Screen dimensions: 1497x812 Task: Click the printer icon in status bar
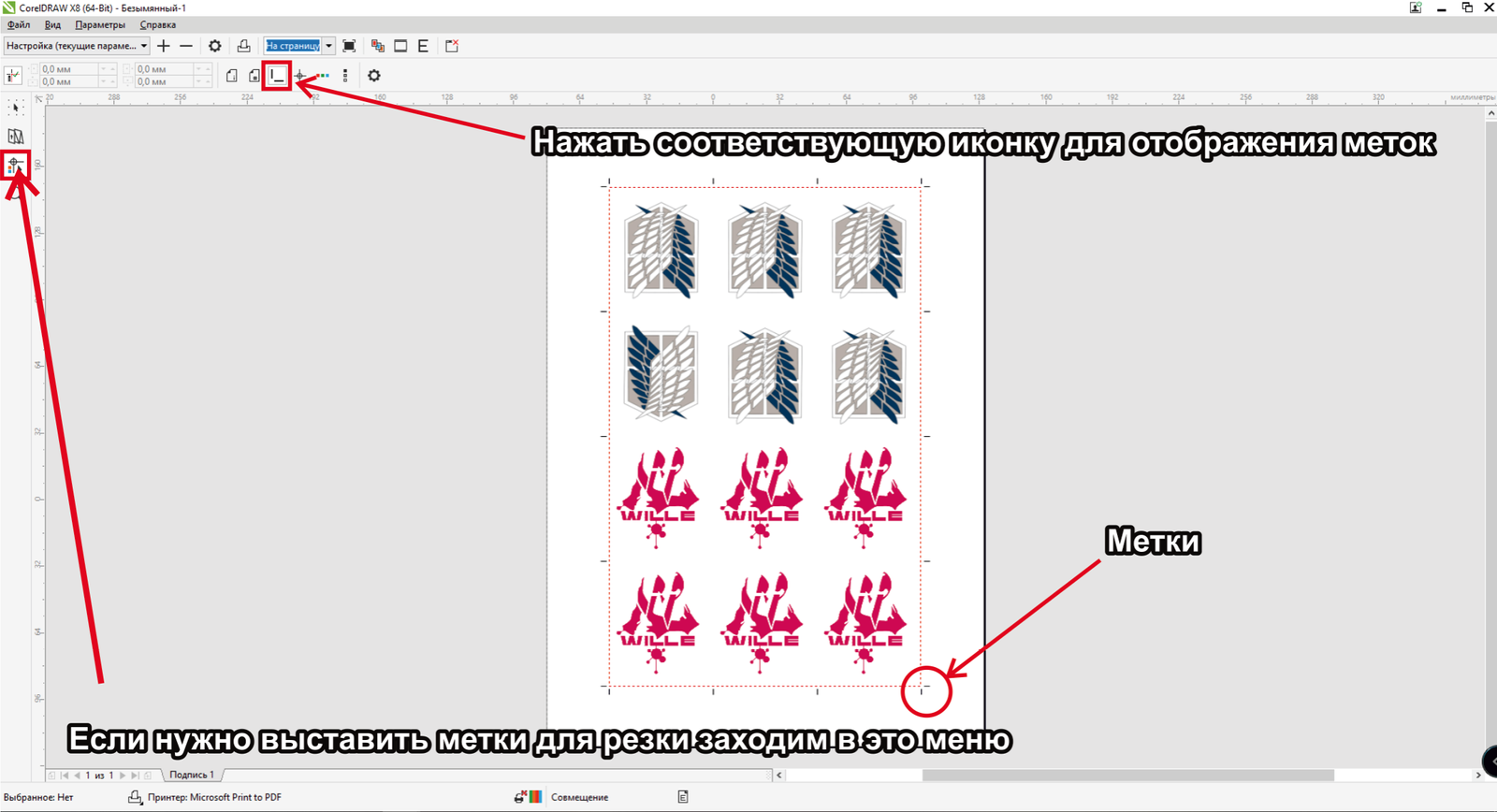pos(135,797)
